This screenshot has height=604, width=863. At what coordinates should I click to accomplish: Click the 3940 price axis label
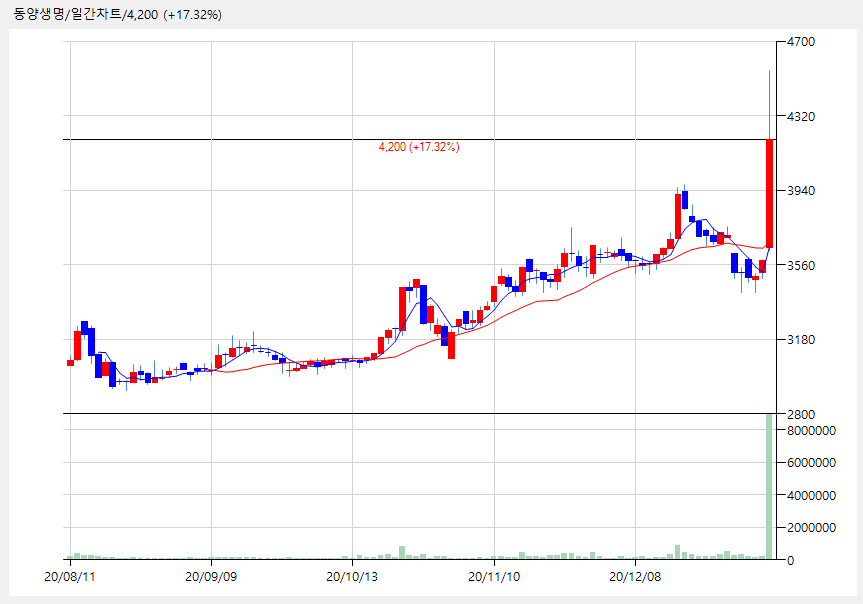coord(801,191)
